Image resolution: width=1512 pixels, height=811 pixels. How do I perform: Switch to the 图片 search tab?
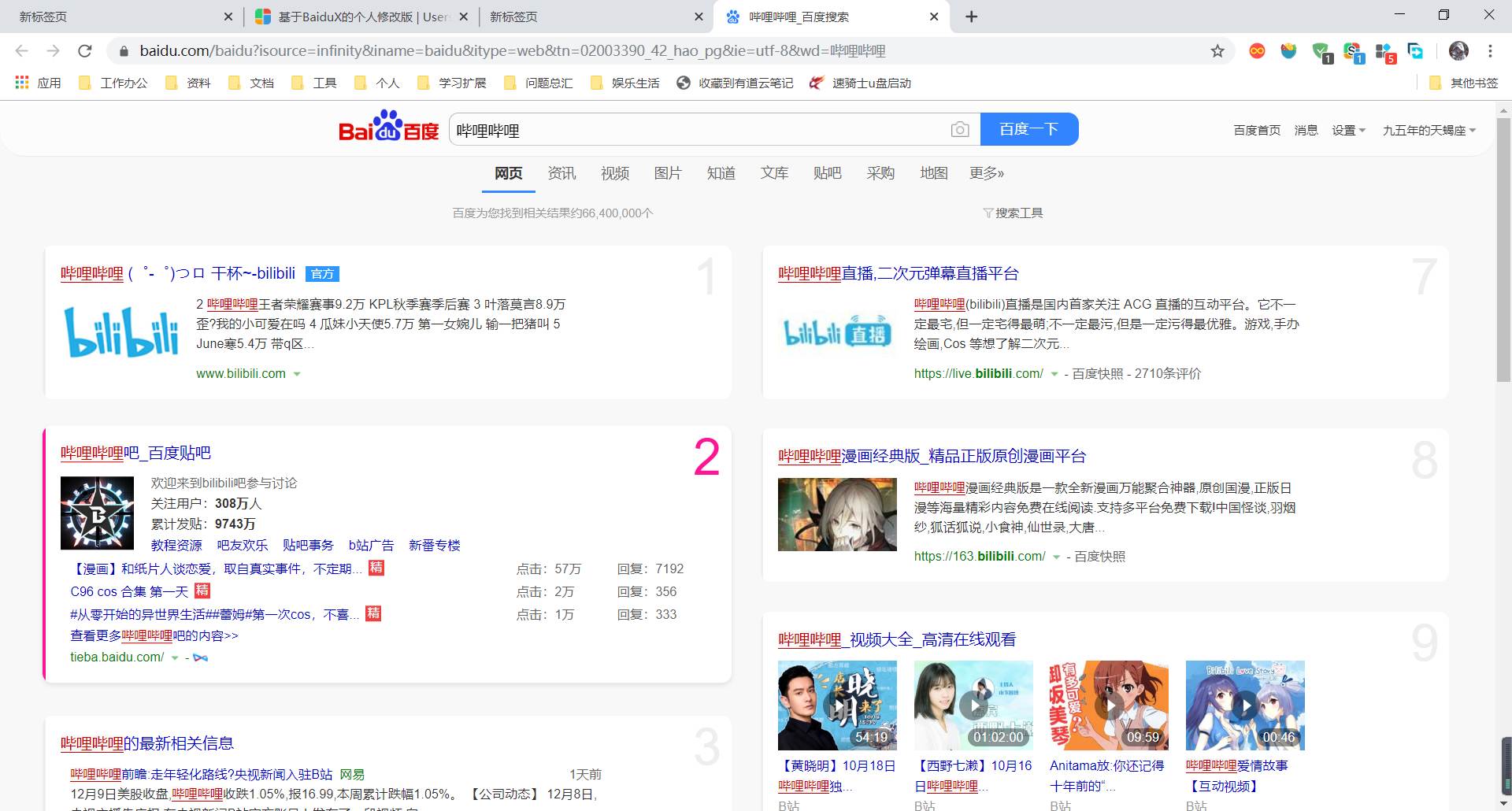[x=669, y=173]
